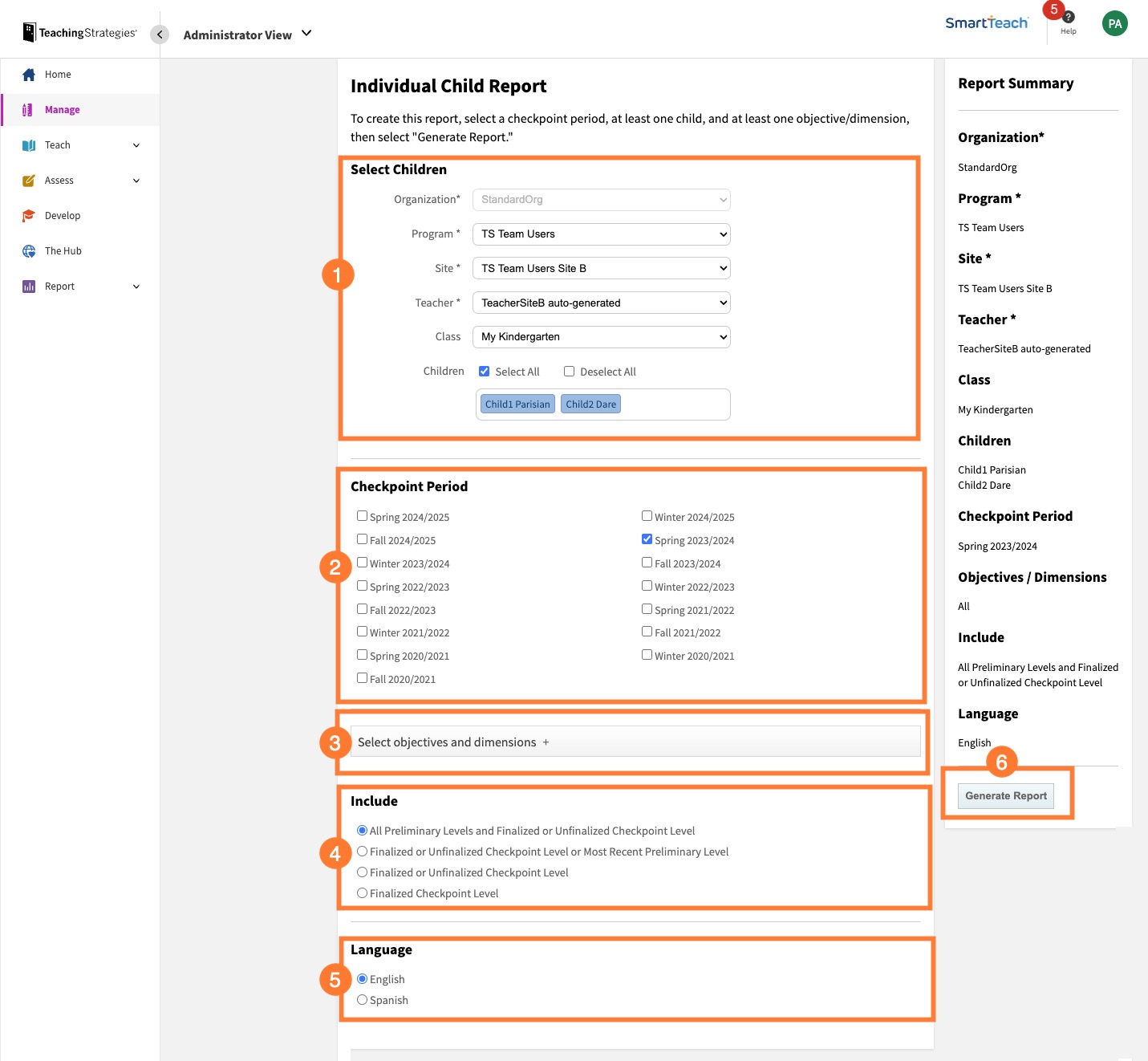
Task: Click the Teach book icon
Action: pyautogui.click(x=29, y=145)
